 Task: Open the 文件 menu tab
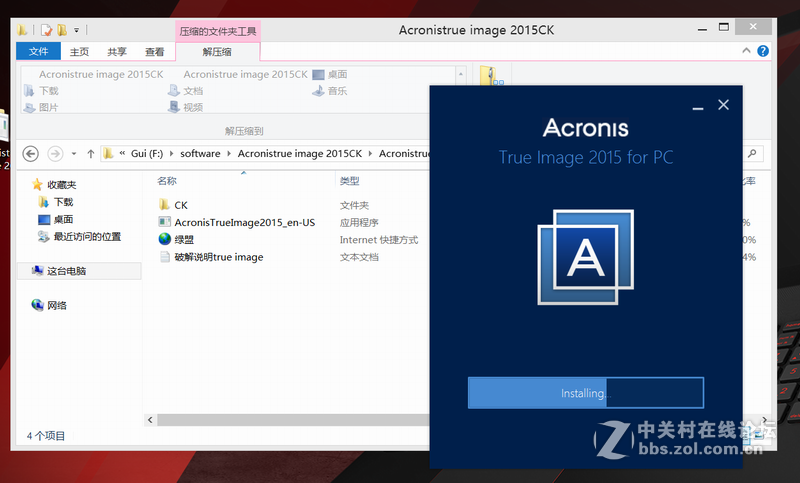39,51
